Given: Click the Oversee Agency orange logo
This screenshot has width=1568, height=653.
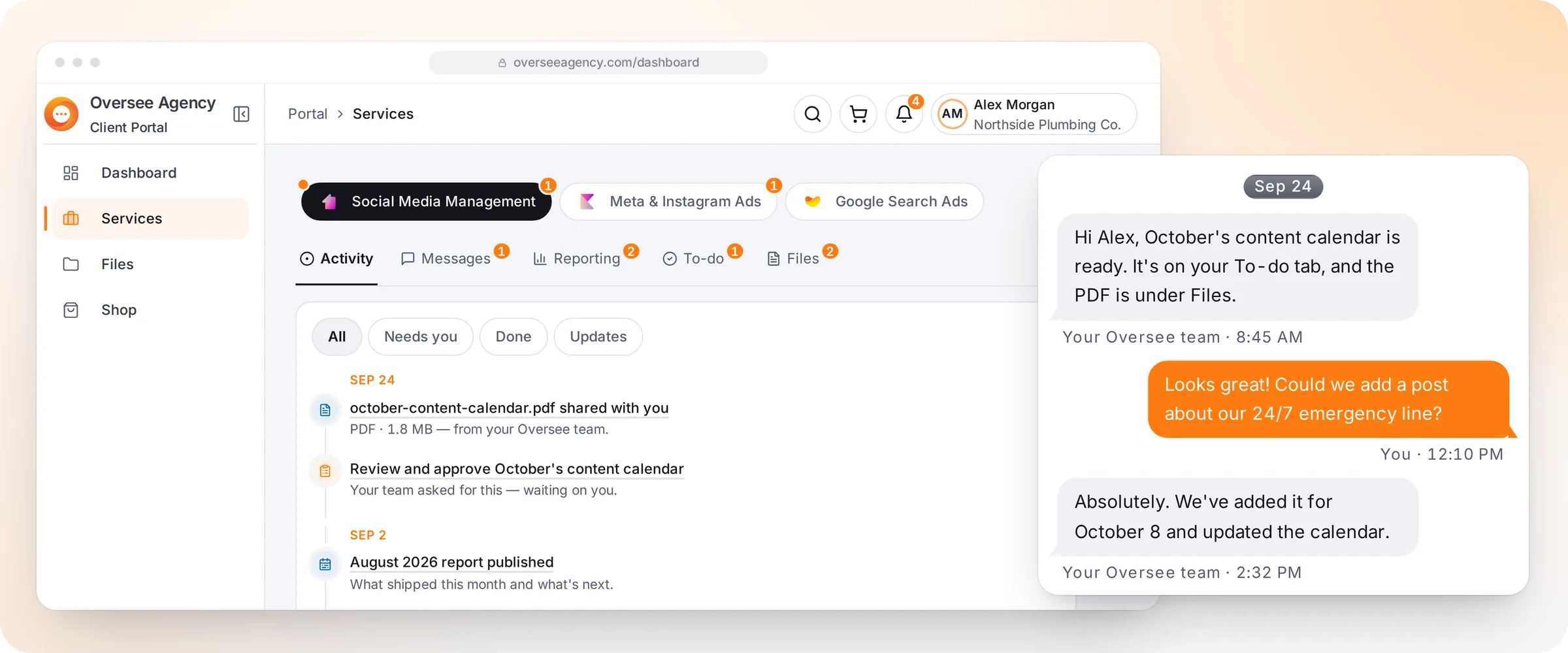Looking at the screenshot, I should click(x=61, y=114).
